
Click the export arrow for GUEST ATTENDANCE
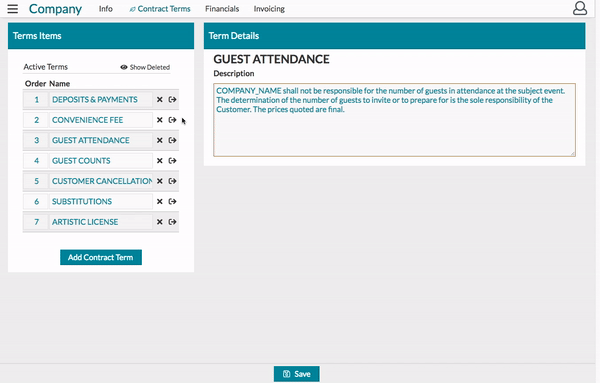click(x=173, y=140)
